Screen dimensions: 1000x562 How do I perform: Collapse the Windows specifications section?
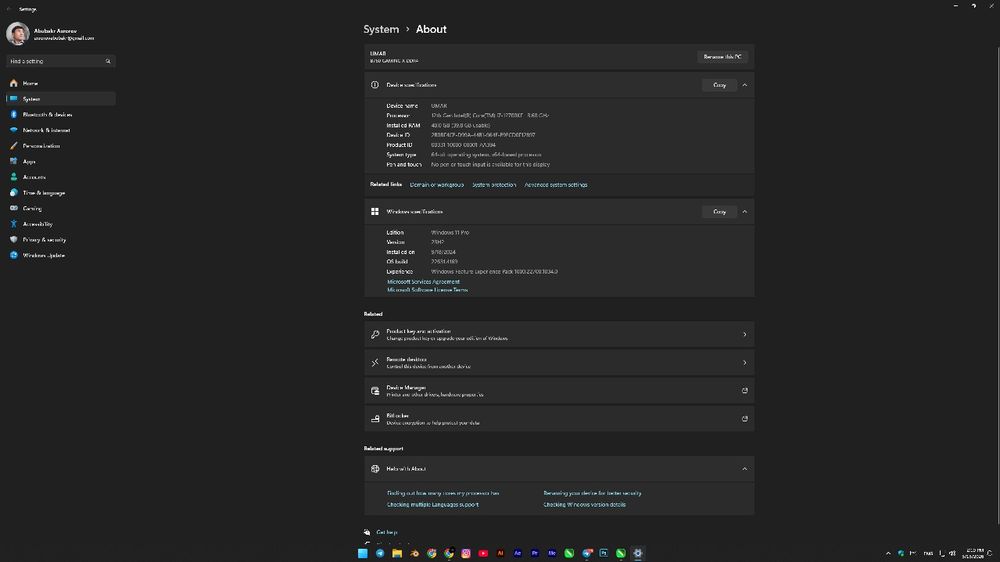(744, 212)
